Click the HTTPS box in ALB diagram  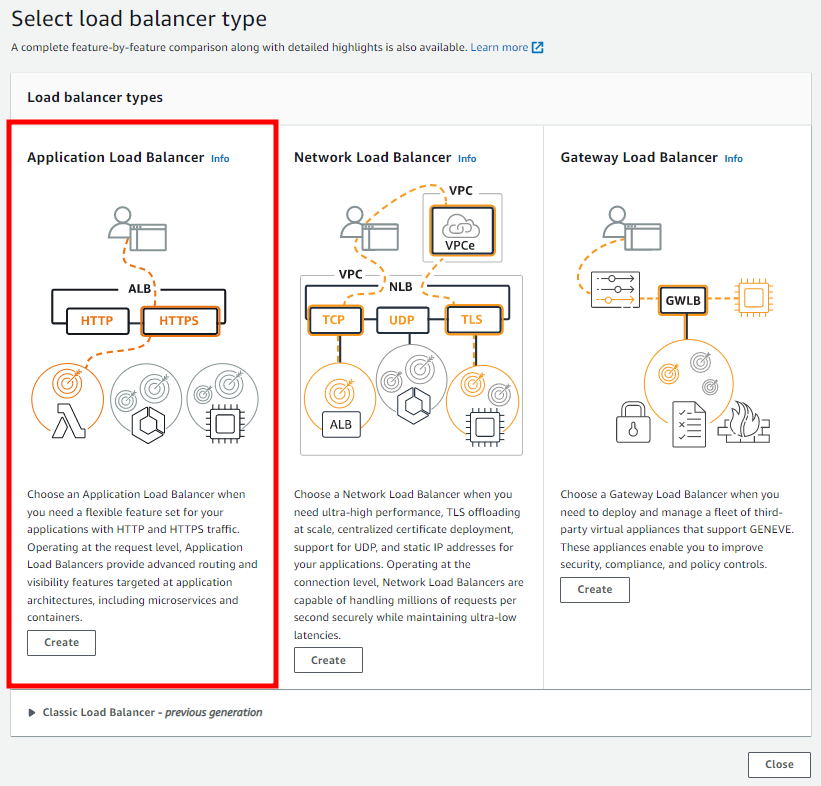(180, 320)
